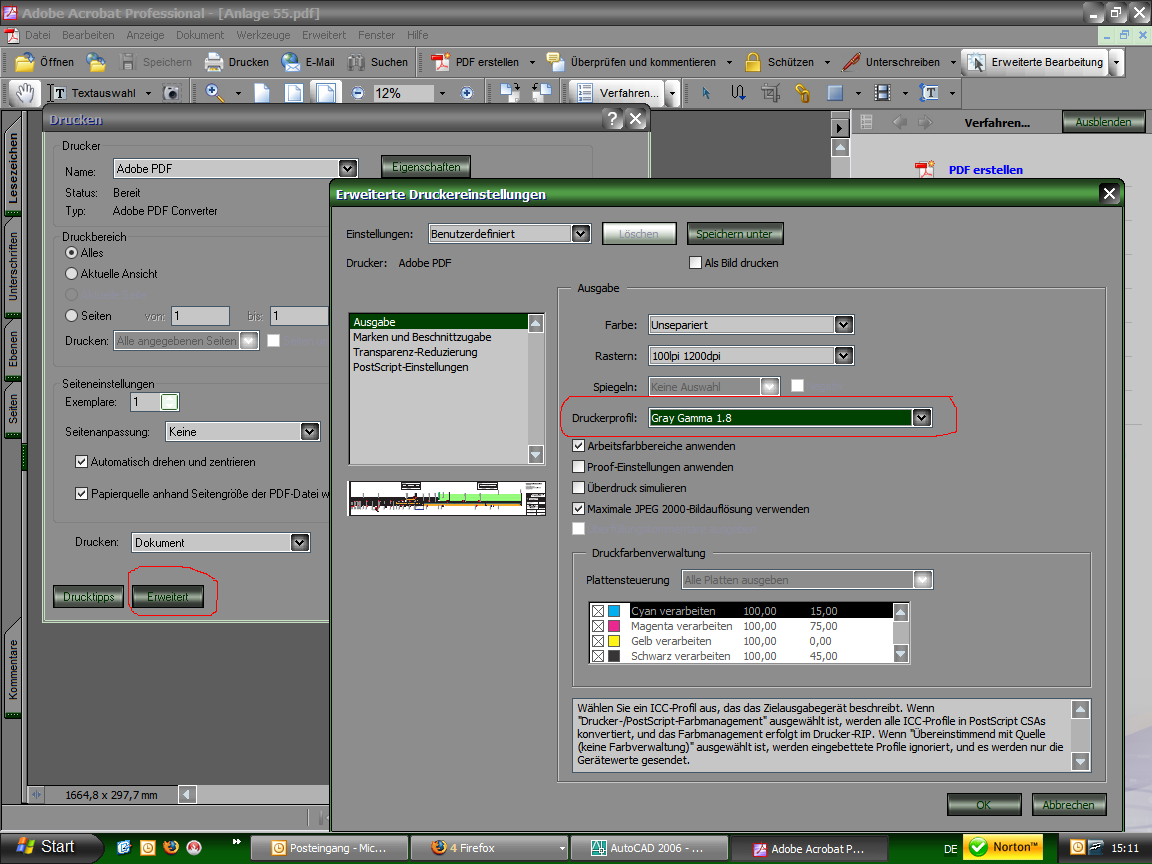1152x864 pixels.
Task: Open the Werkzeuge menu
Action: tap(263, 35)
